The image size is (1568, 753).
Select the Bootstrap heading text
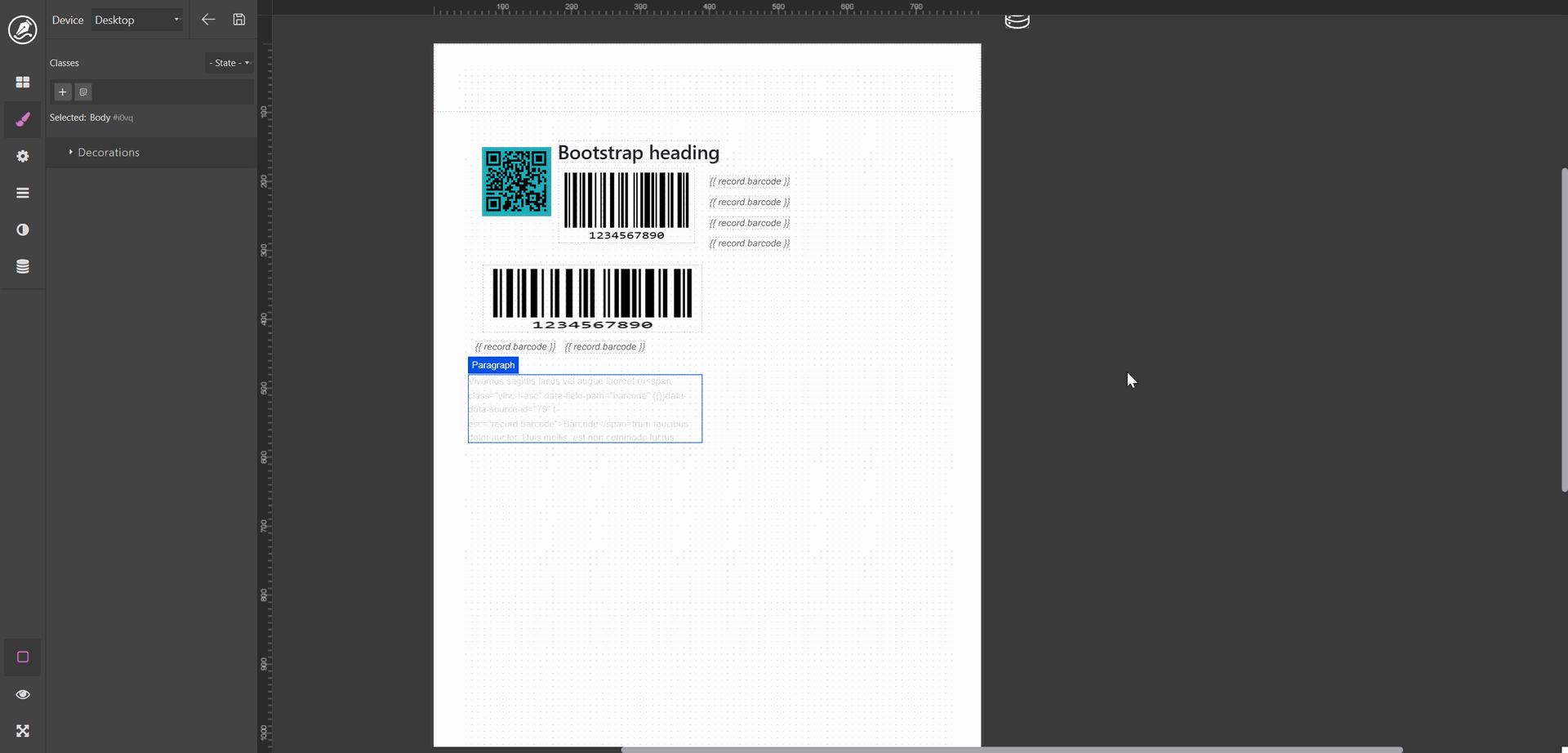[x=638, y=153]
